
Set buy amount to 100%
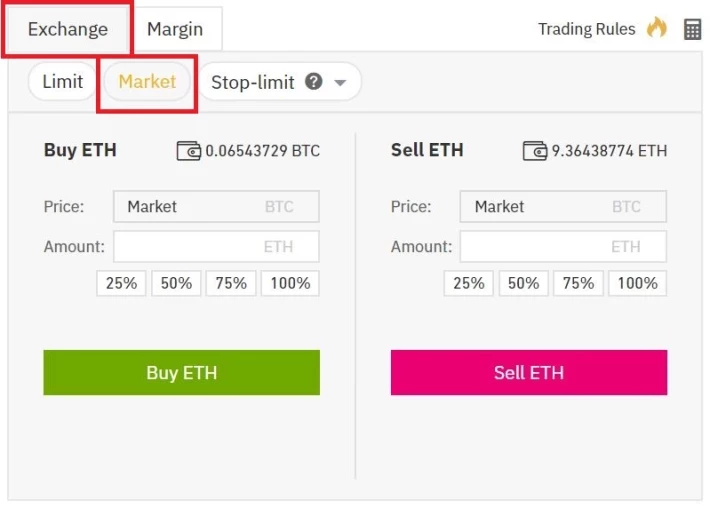[x=290, y=283]
